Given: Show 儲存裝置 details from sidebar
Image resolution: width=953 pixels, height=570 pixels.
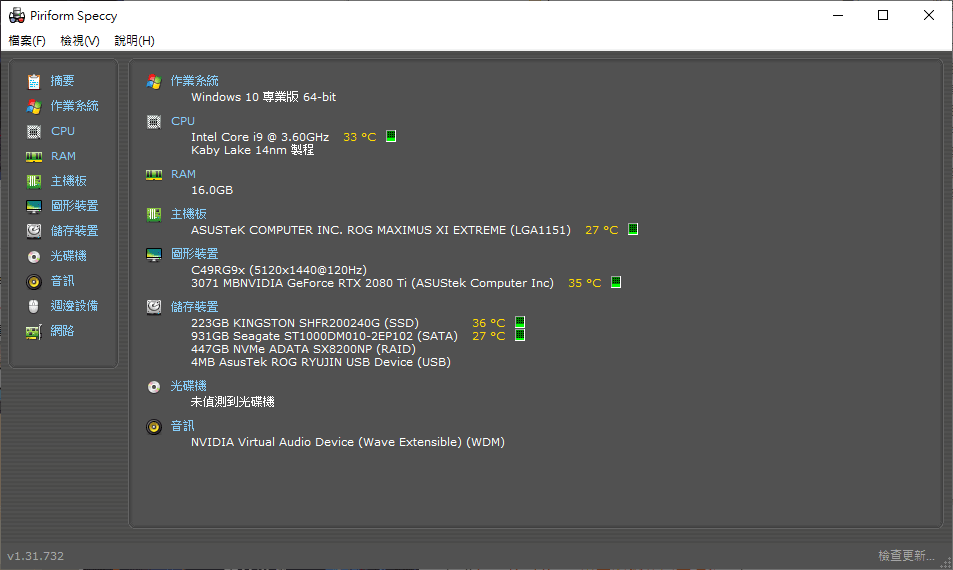Looking at the screenshot, I should pyautogui.click(x=75, y=231).
